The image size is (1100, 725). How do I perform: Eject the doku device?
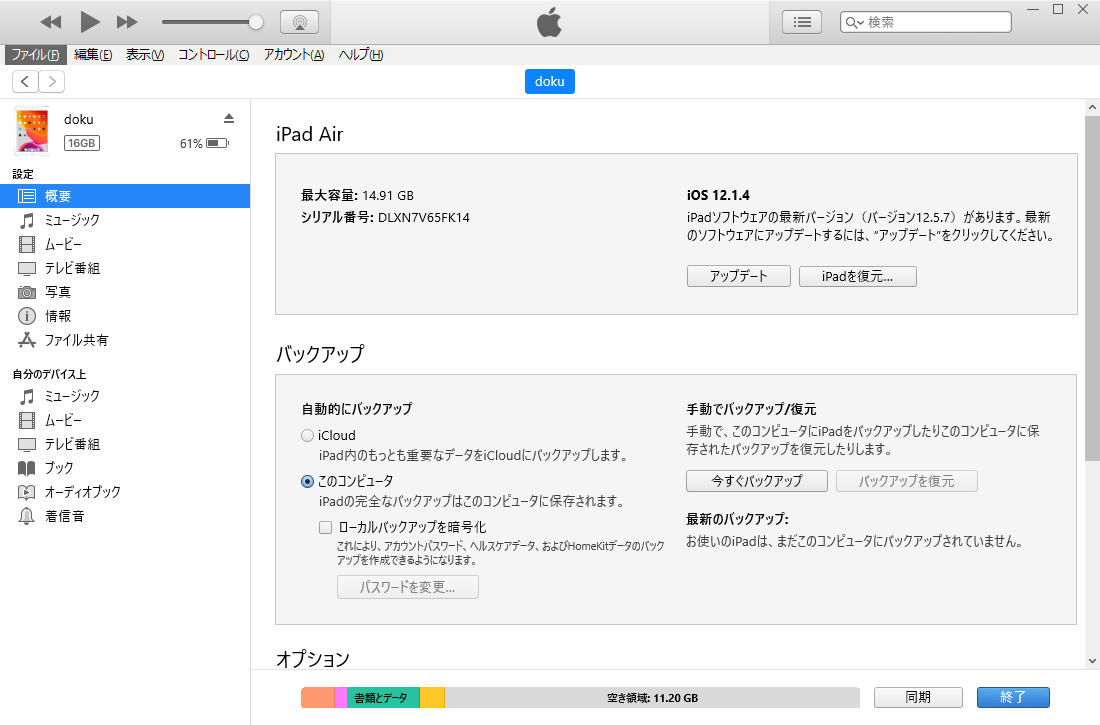tap(229, 118)
